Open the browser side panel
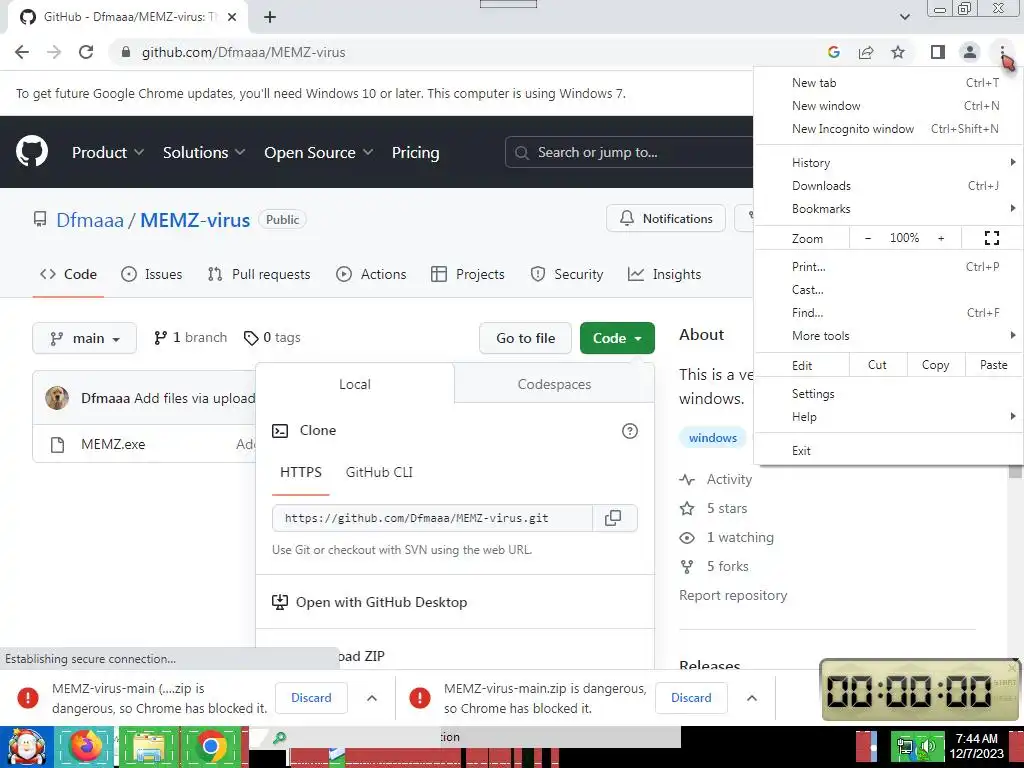Viewport: 1024px width, 768px height. [x=938, y=52]
